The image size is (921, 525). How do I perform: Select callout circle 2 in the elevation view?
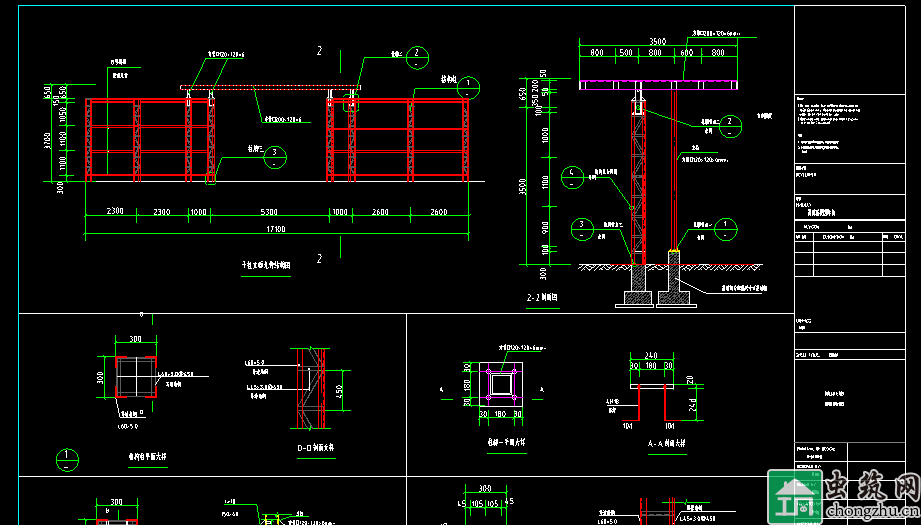coord(418,57)
